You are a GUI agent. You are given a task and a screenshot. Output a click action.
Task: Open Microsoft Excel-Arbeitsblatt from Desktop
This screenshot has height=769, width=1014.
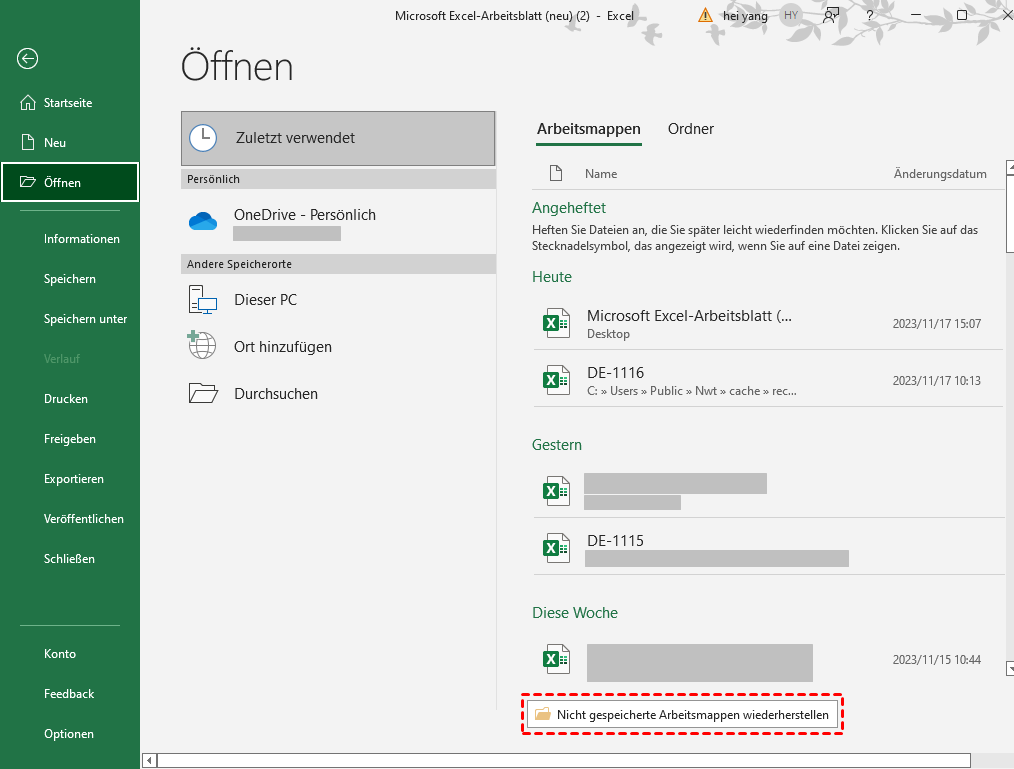[x=768, y=323]
